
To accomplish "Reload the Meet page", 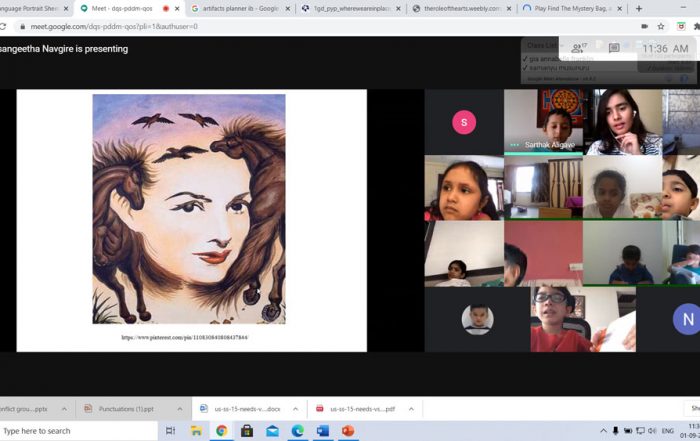I will tap(3, 27).
